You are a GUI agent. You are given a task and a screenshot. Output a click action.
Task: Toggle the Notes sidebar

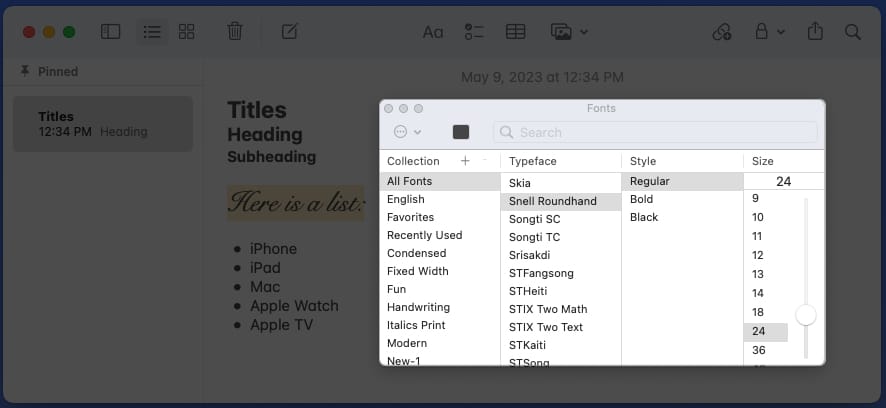[110, 32]
